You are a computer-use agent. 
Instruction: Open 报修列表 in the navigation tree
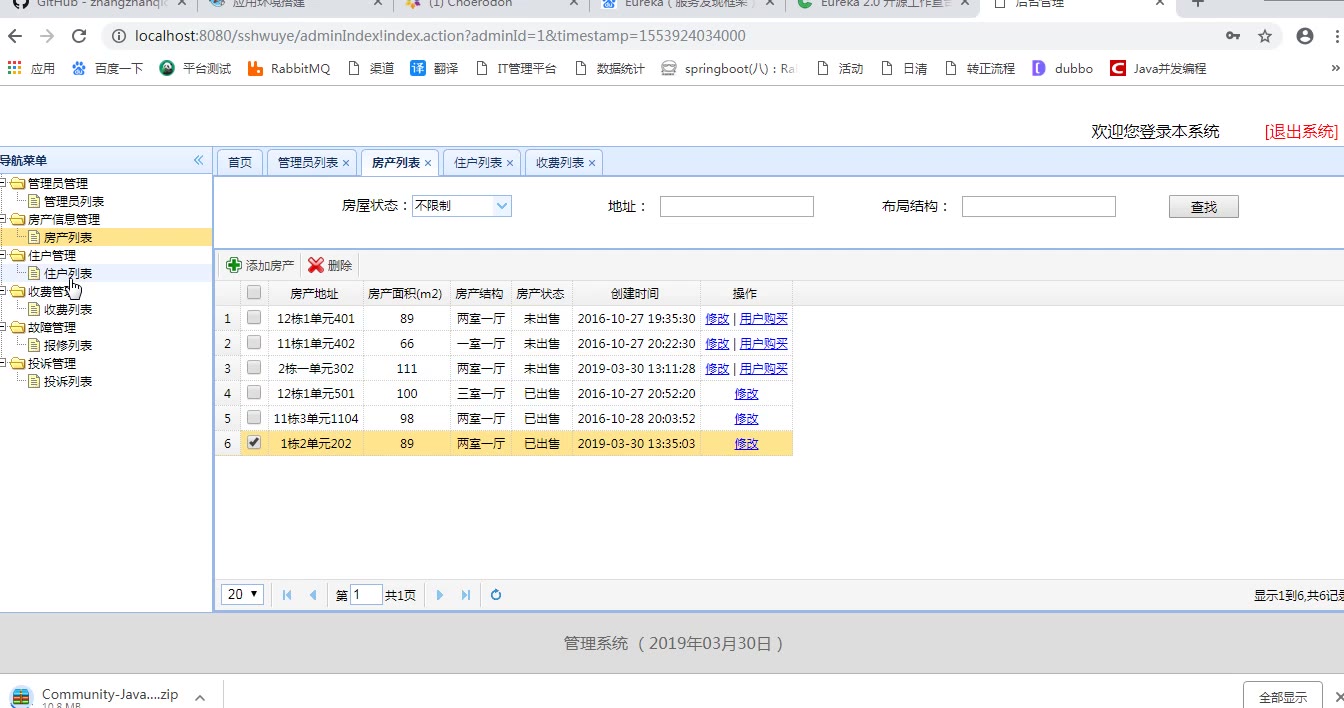pyautogui.click(x=68, y=345)
